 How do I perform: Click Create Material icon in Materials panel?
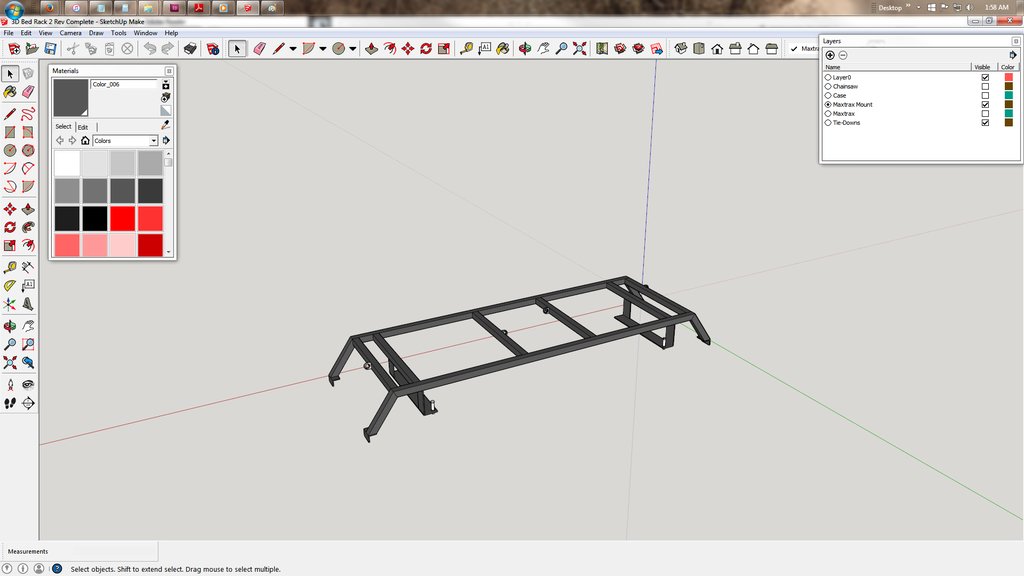pos(166,97)
